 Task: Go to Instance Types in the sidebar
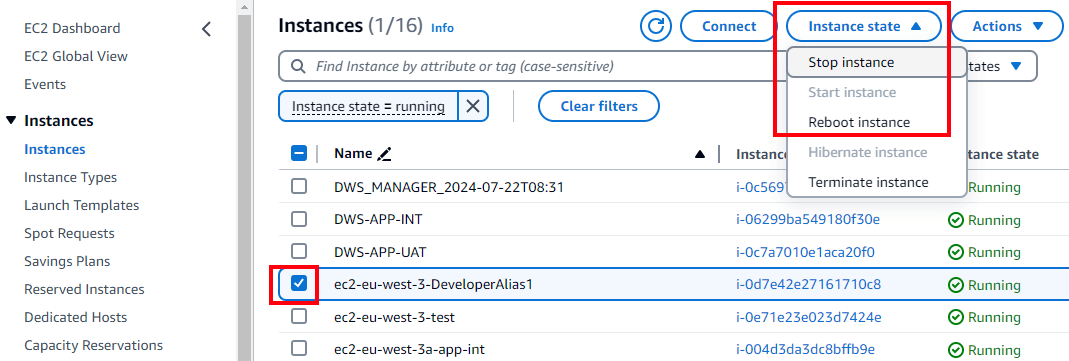(x=70, y=177)
